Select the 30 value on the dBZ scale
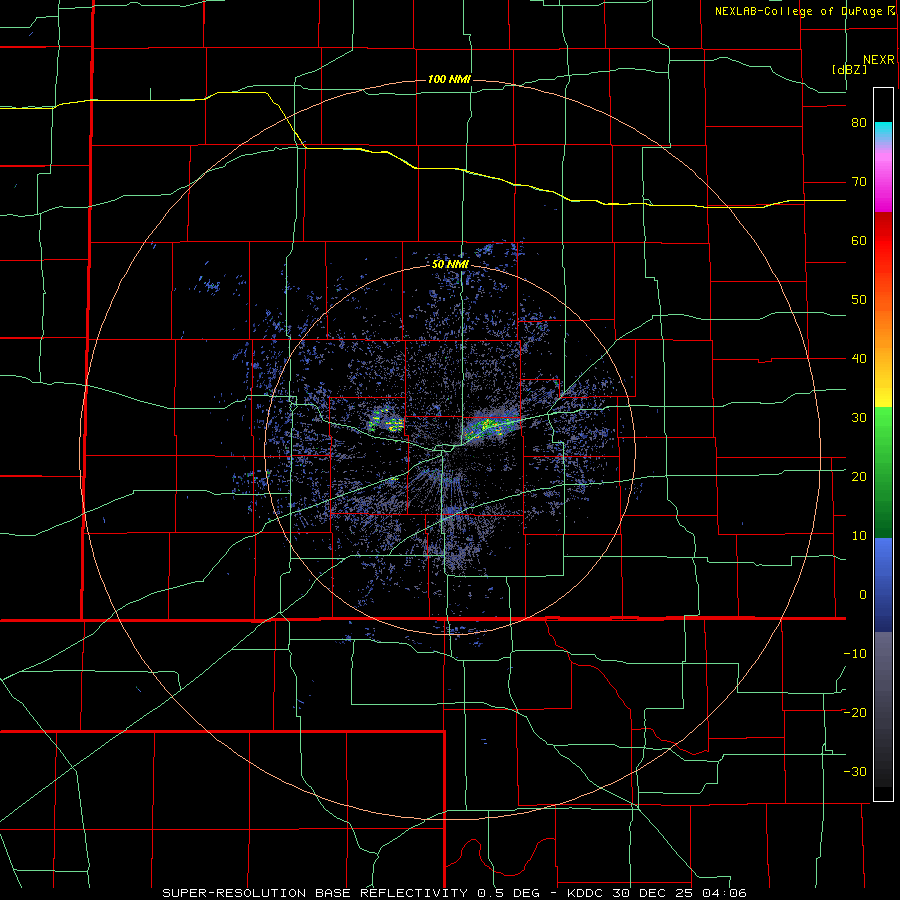The width and height of the screenshot is (900, 900). tap(859, 417)
